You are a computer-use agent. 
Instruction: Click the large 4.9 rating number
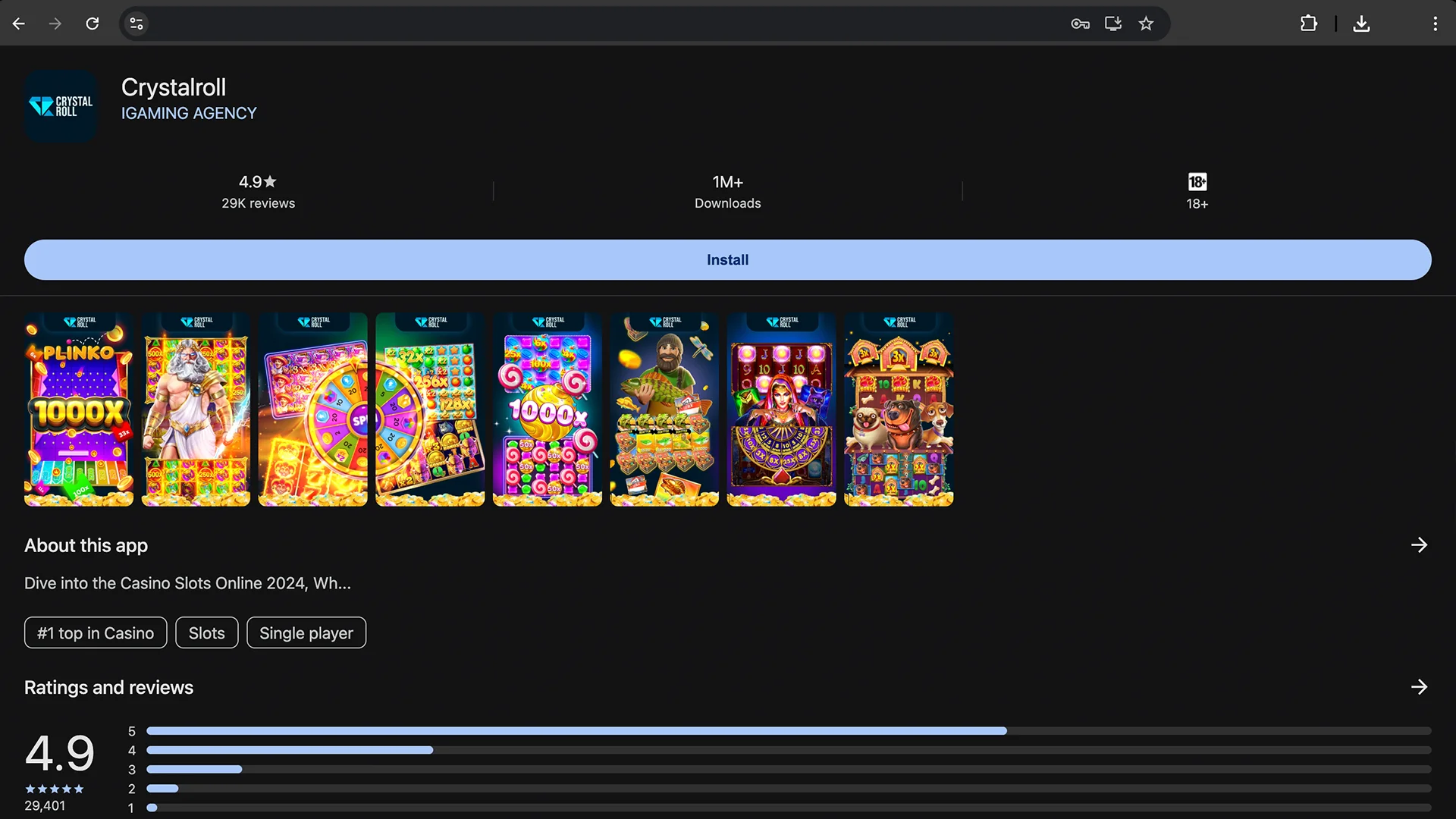pyautogui.click(x=60, y=753)
